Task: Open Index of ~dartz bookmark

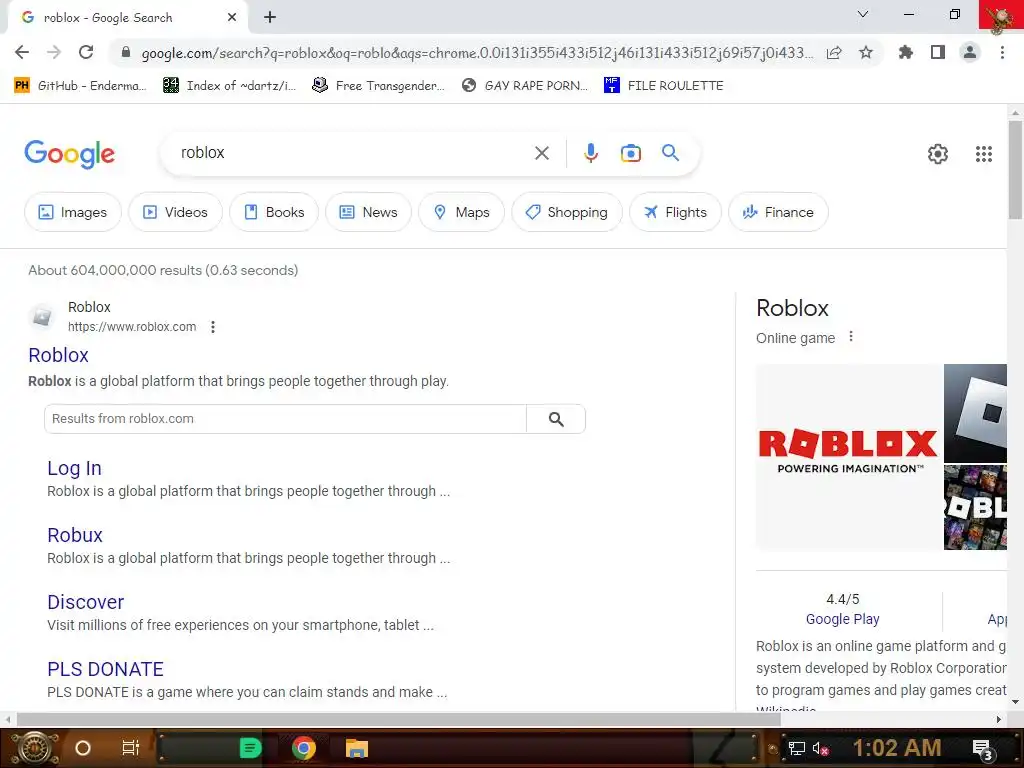Action: [x=229, y=86]
